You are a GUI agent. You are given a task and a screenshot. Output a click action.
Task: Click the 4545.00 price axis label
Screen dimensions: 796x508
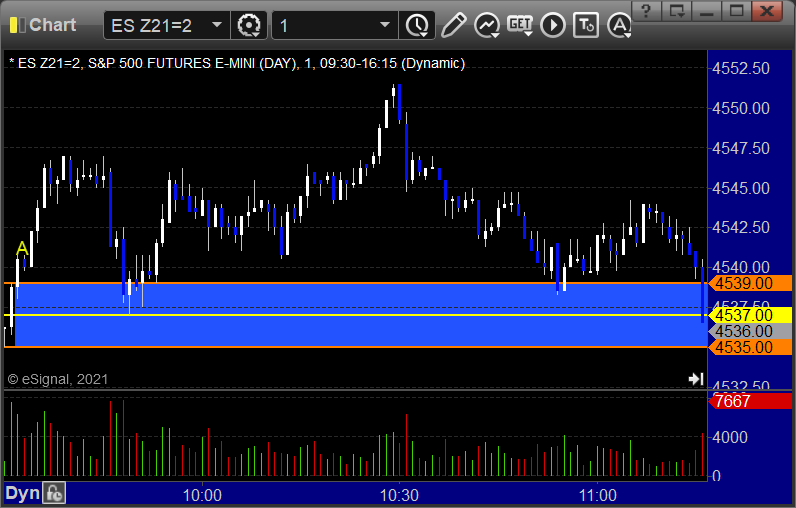coord(741,188)
